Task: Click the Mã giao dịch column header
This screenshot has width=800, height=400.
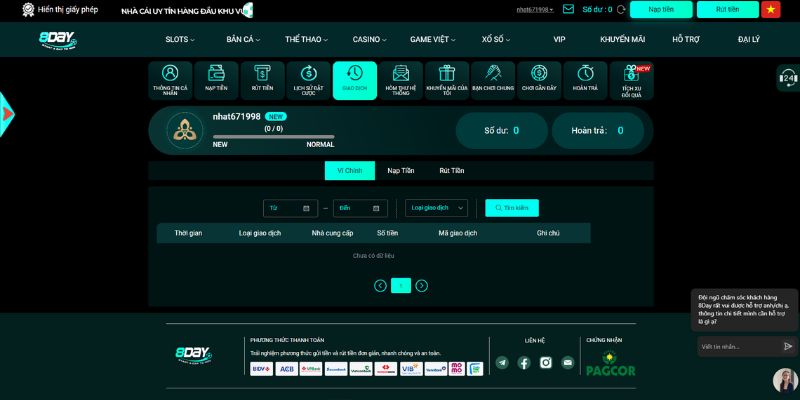Action: pos(458,233)
